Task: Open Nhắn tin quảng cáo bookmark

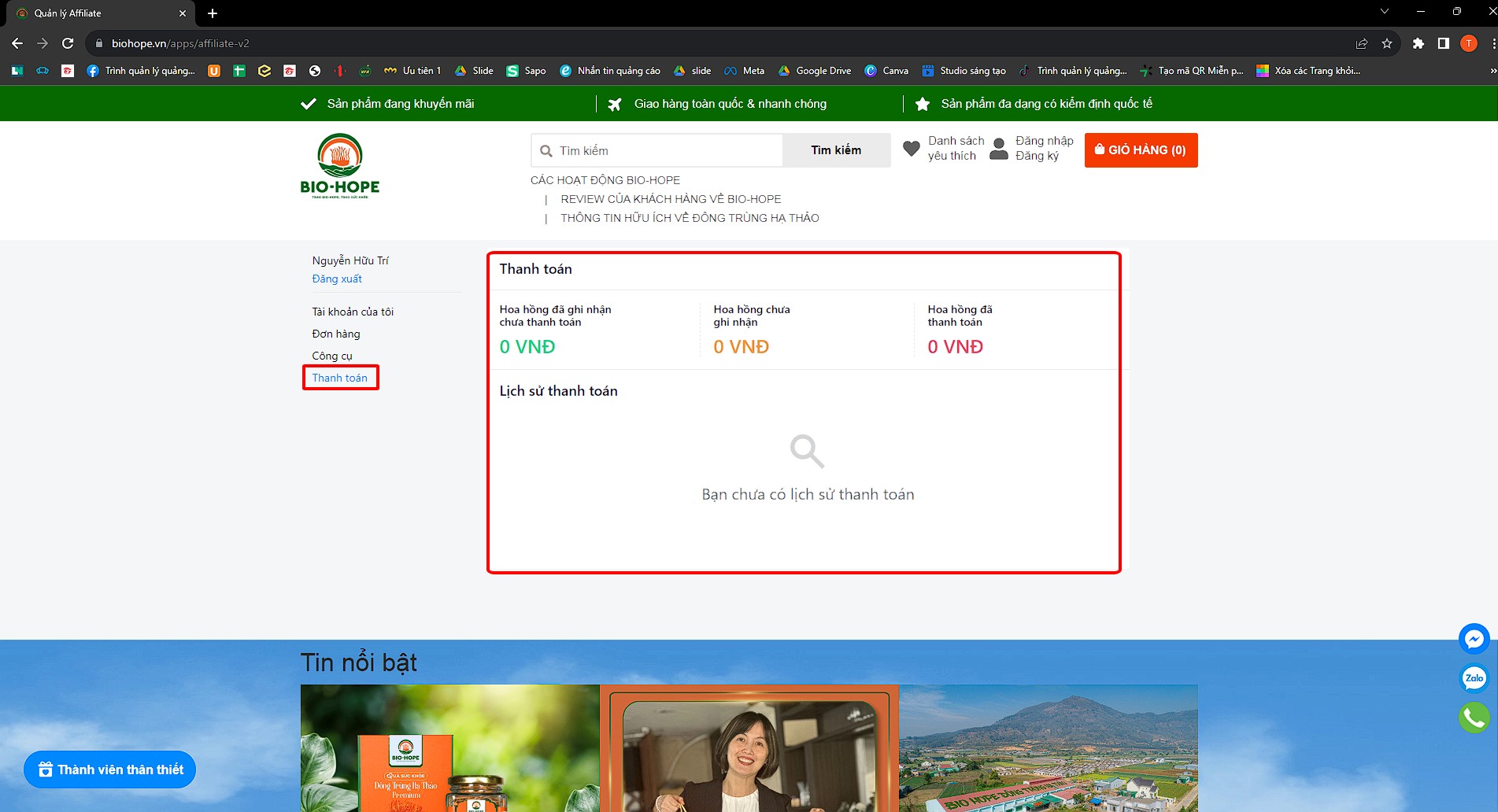Action: tap(610, 71)
